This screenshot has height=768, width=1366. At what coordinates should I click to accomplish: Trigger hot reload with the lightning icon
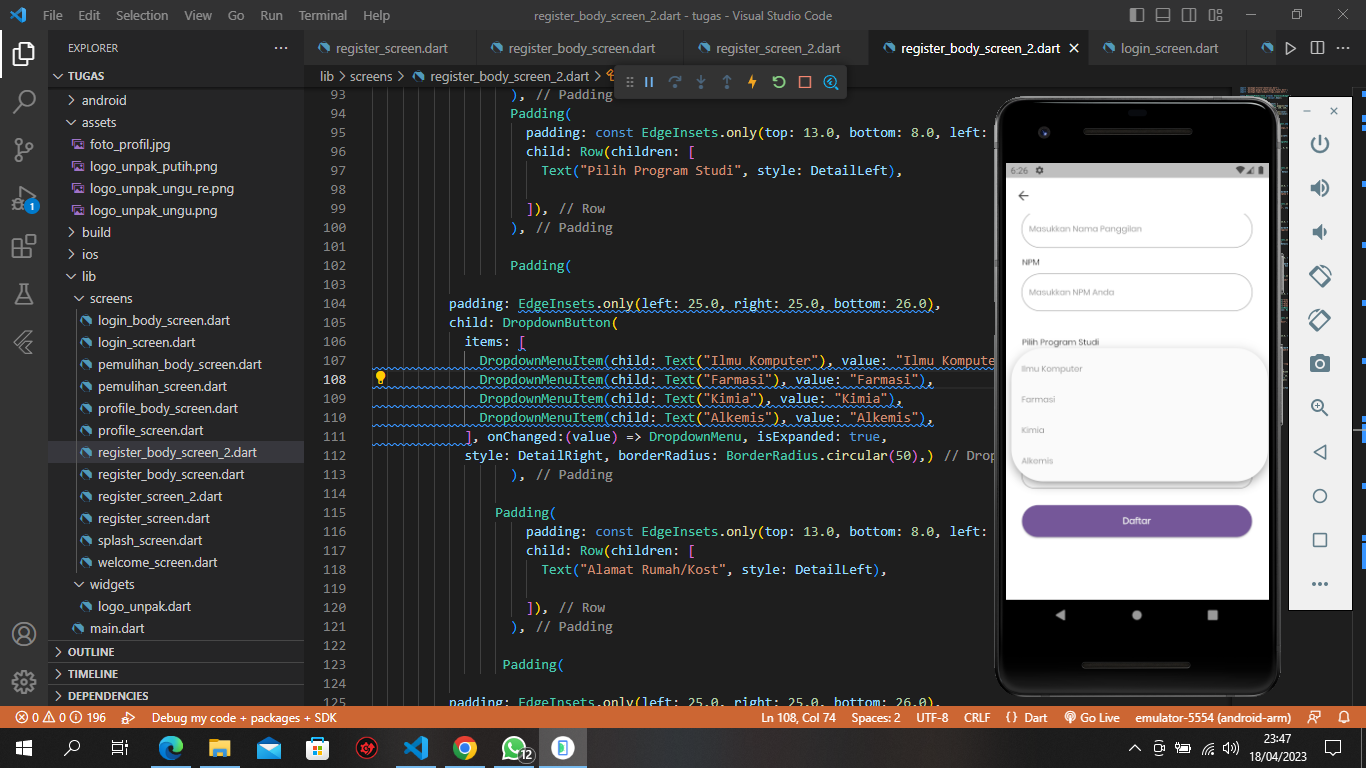(x=752, y=84)
